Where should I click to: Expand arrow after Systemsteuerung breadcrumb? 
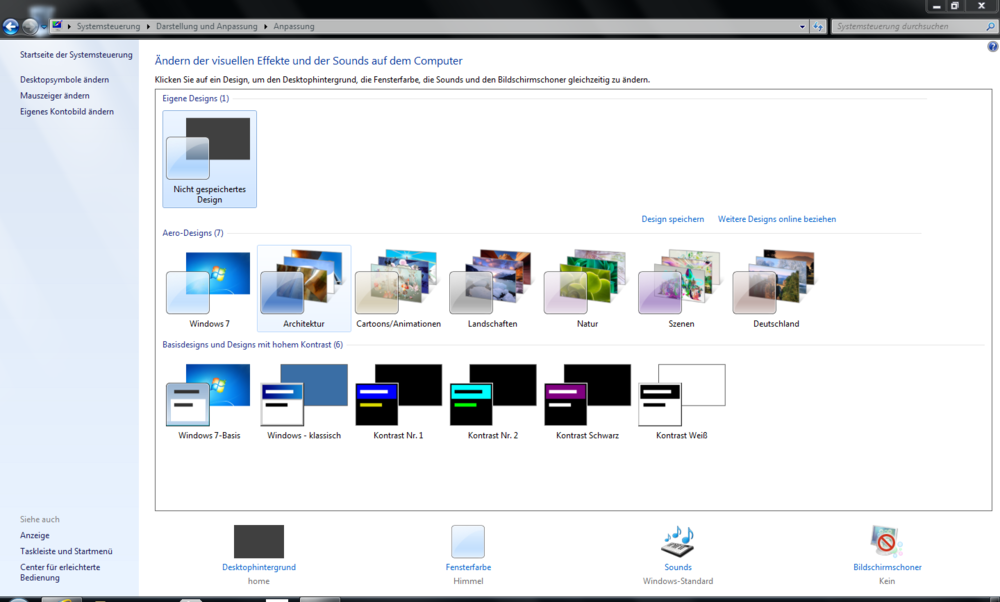coord(147,27)
